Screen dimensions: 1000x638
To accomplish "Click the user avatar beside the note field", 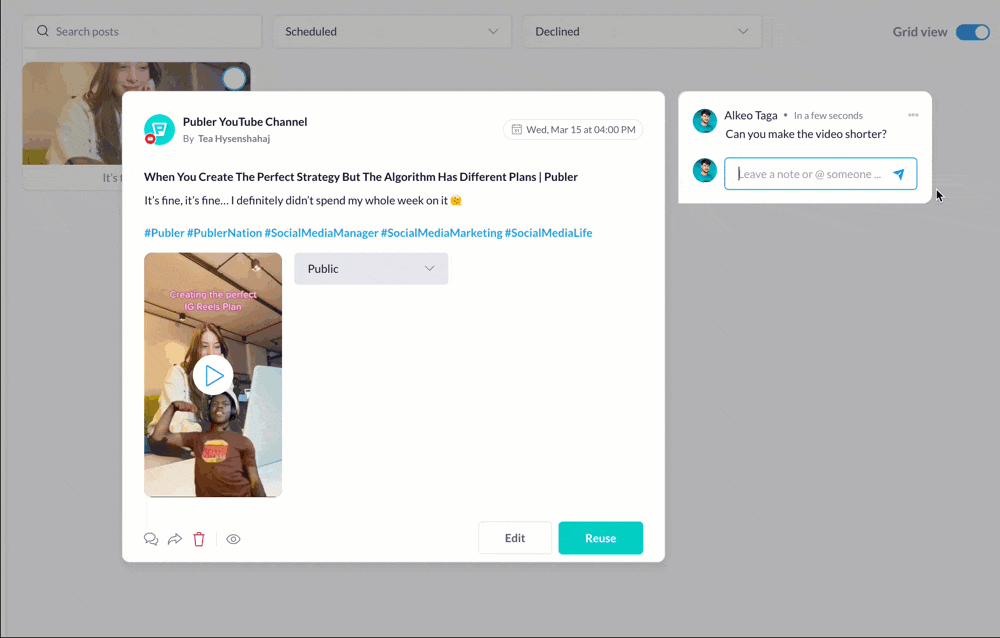I will (x=705, y=170).
